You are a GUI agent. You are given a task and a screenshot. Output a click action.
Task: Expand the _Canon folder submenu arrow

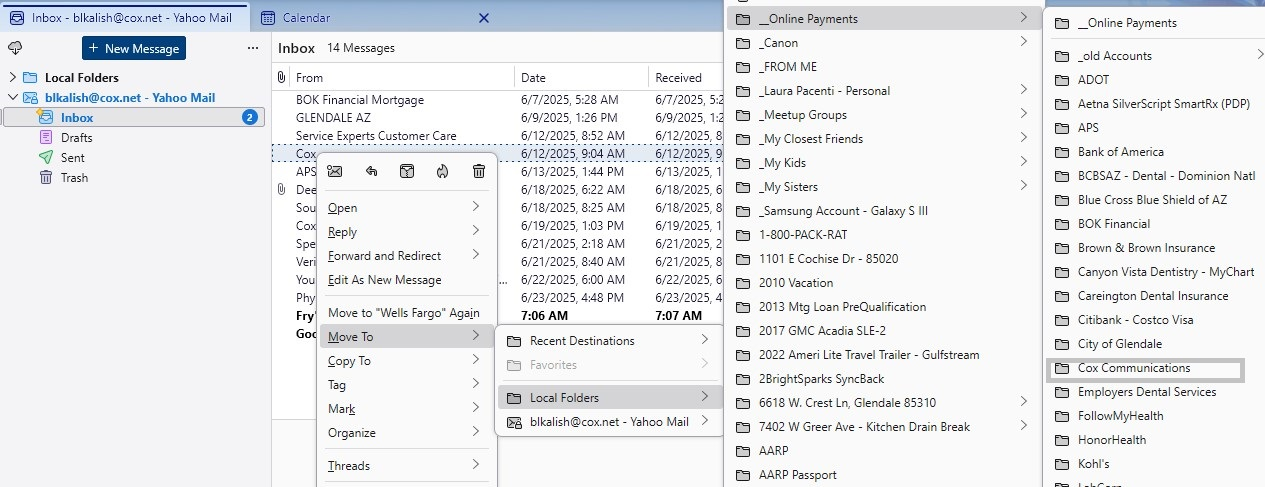[1024, 42]
